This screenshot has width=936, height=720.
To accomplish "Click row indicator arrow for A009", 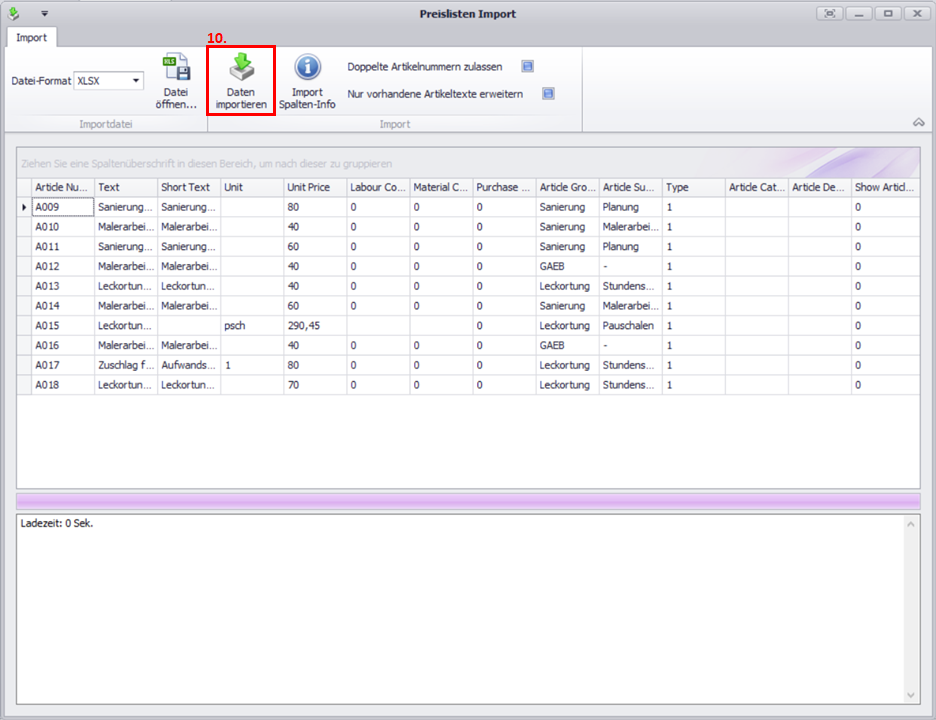I will [x=24, y=207].
